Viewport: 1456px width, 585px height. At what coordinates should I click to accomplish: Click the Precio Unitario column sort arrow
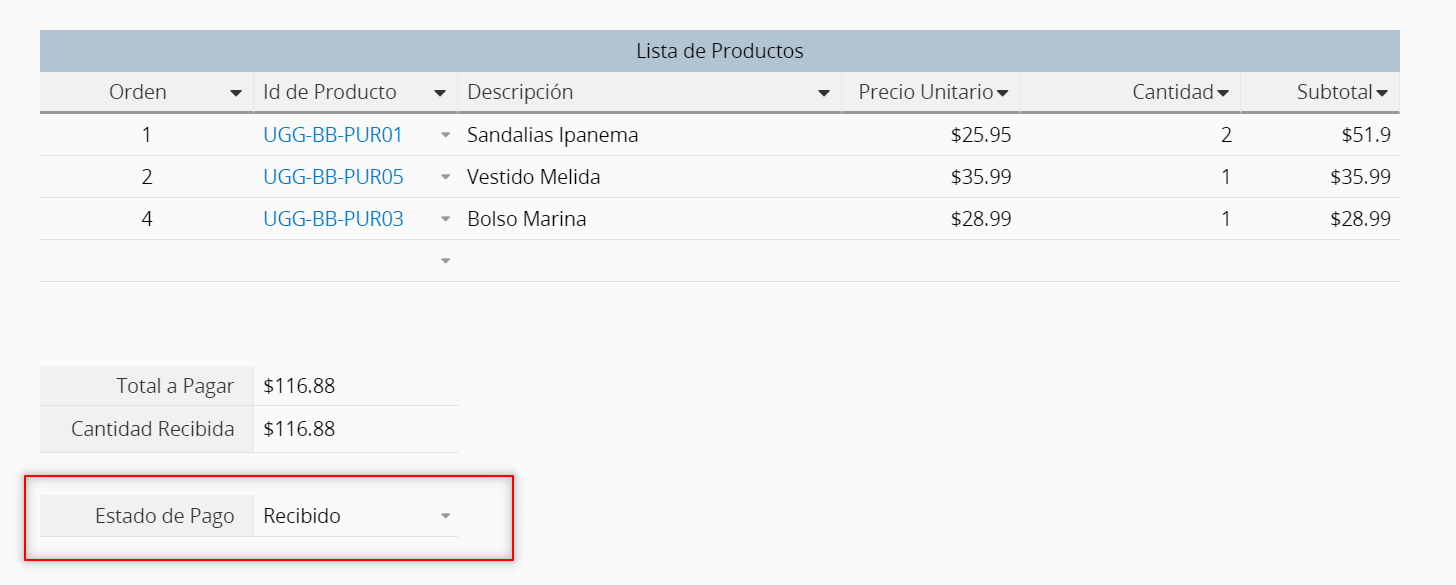[1002, 93]
